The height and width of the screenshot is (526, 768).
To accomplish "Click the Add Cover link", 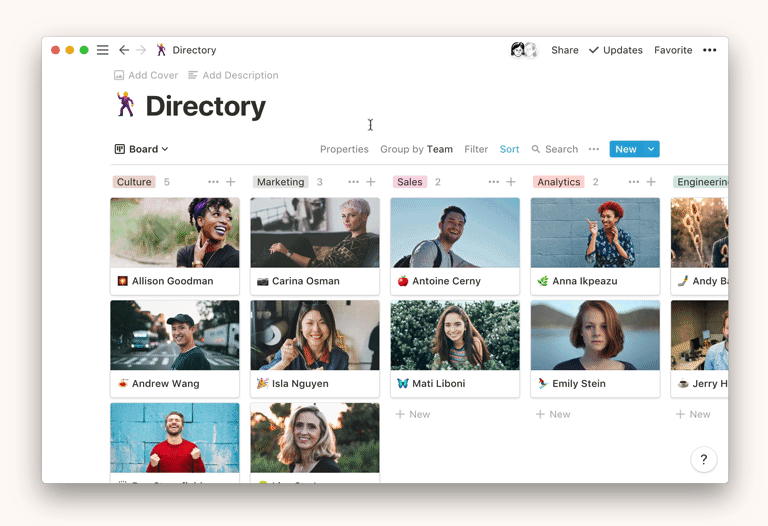I will (x=146, y=75).
